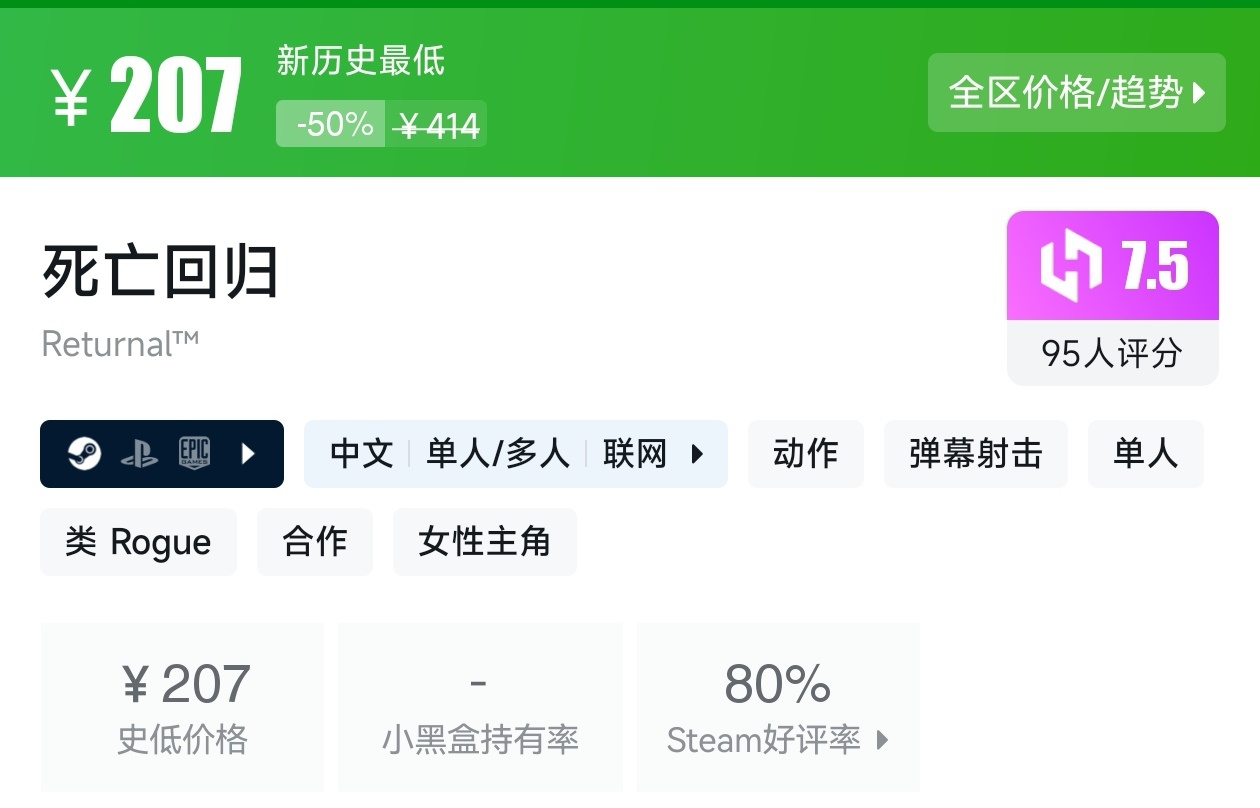Click the 死亡回归 game title
This screenshot has width=1260, height=808.
[x=160, y=272]
